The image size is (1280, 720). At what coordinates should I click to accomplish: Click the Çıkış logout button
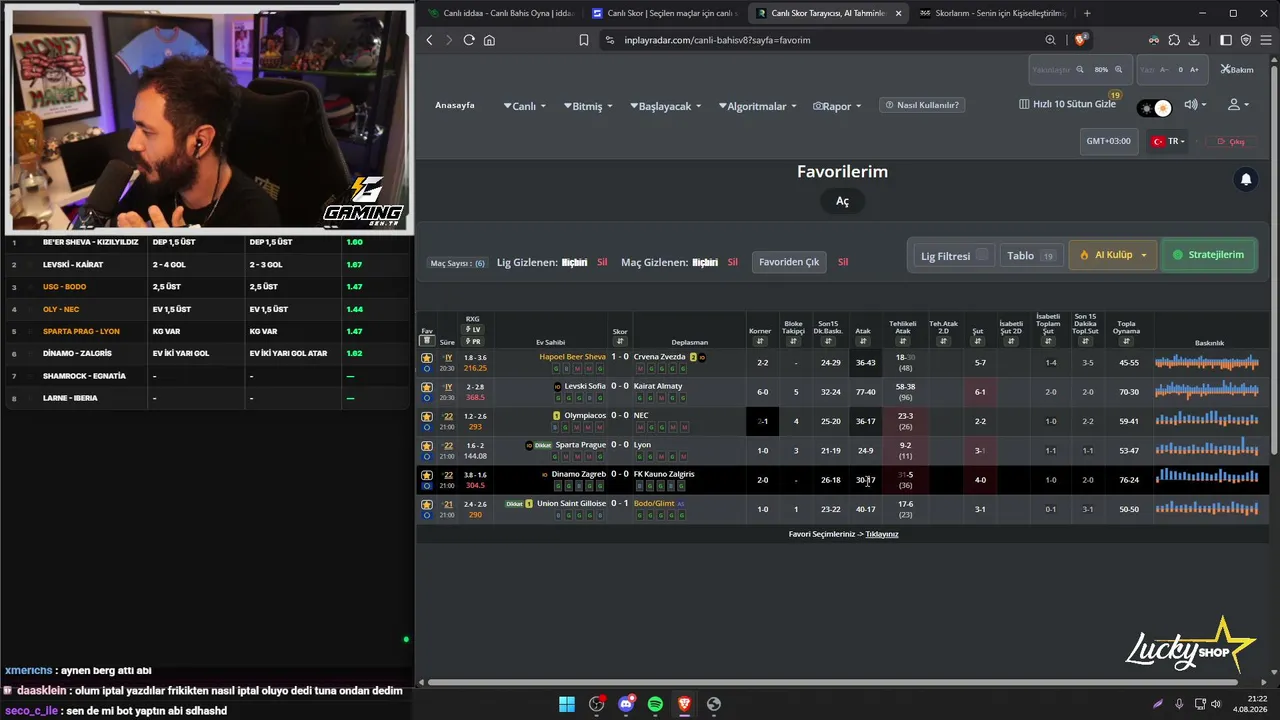pos(1231,142)
